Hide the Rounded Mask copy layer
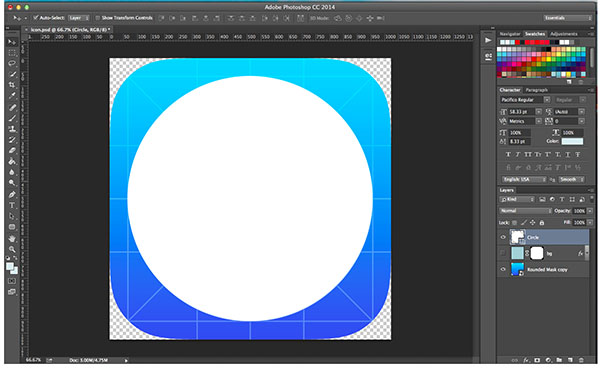Screen dimensions: 600x368 [503, 269]
